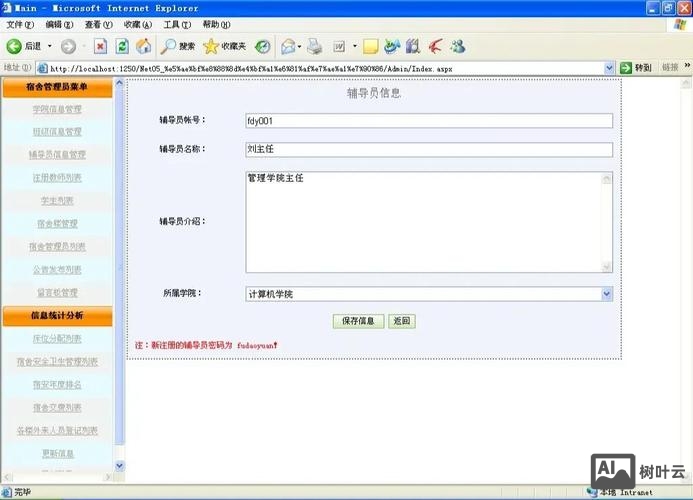
Task: Click the 信息统计分析 orange header
Action: [57, 316]
